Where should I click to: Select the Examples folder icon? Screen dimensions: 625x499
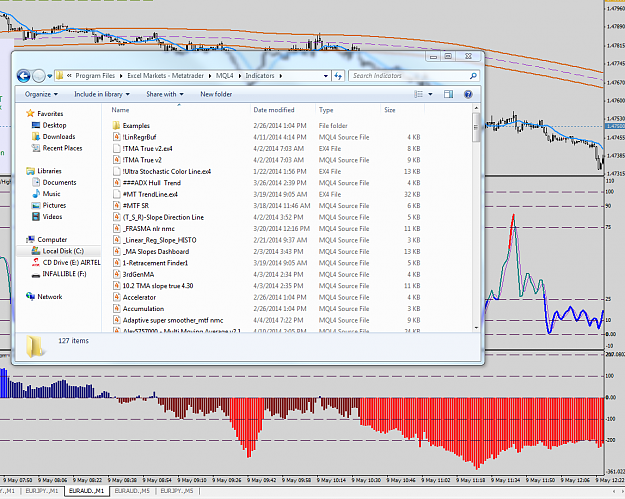tap(116, 126)
